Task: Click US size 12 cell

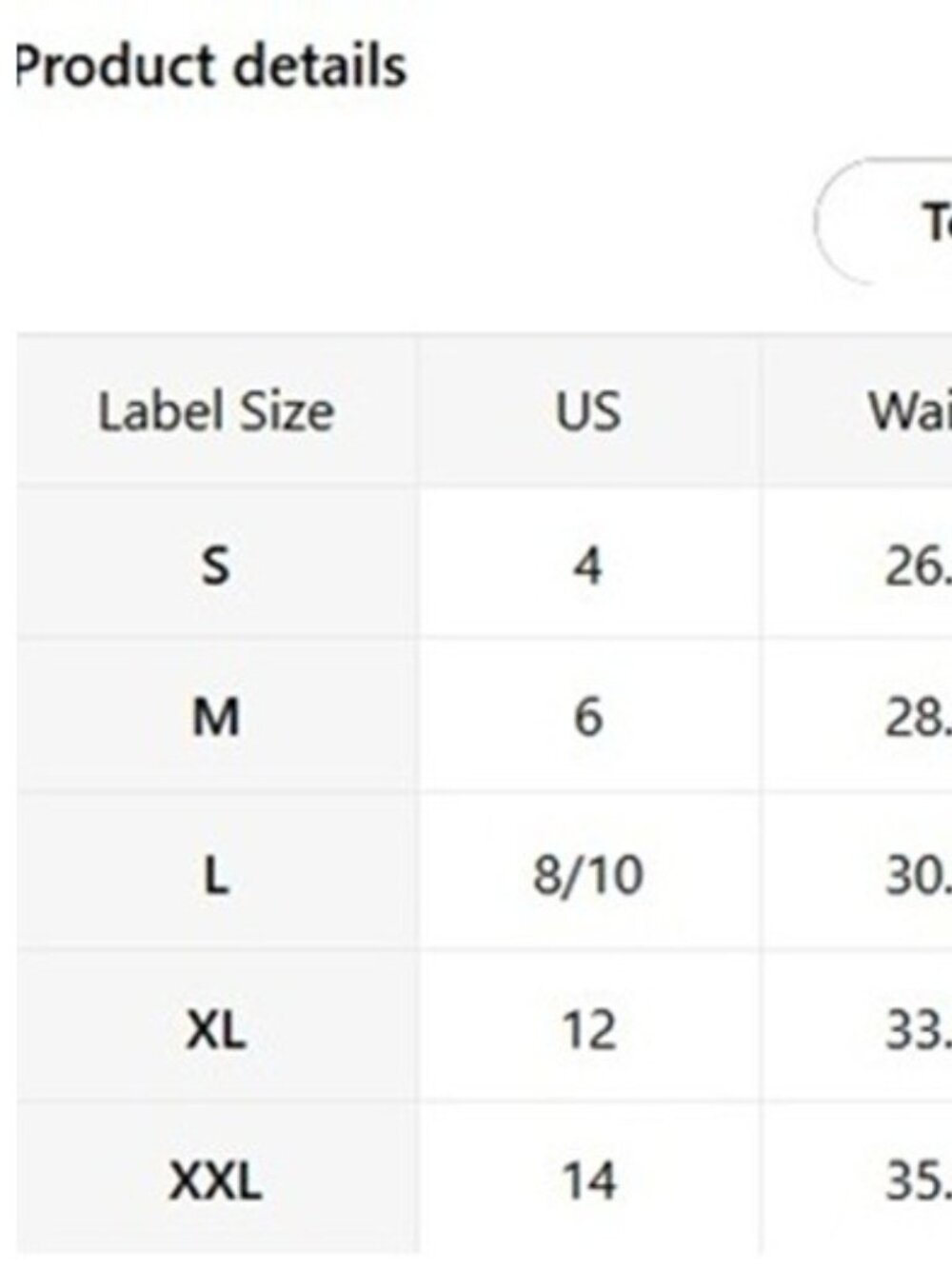Action: click(588, 1029)
